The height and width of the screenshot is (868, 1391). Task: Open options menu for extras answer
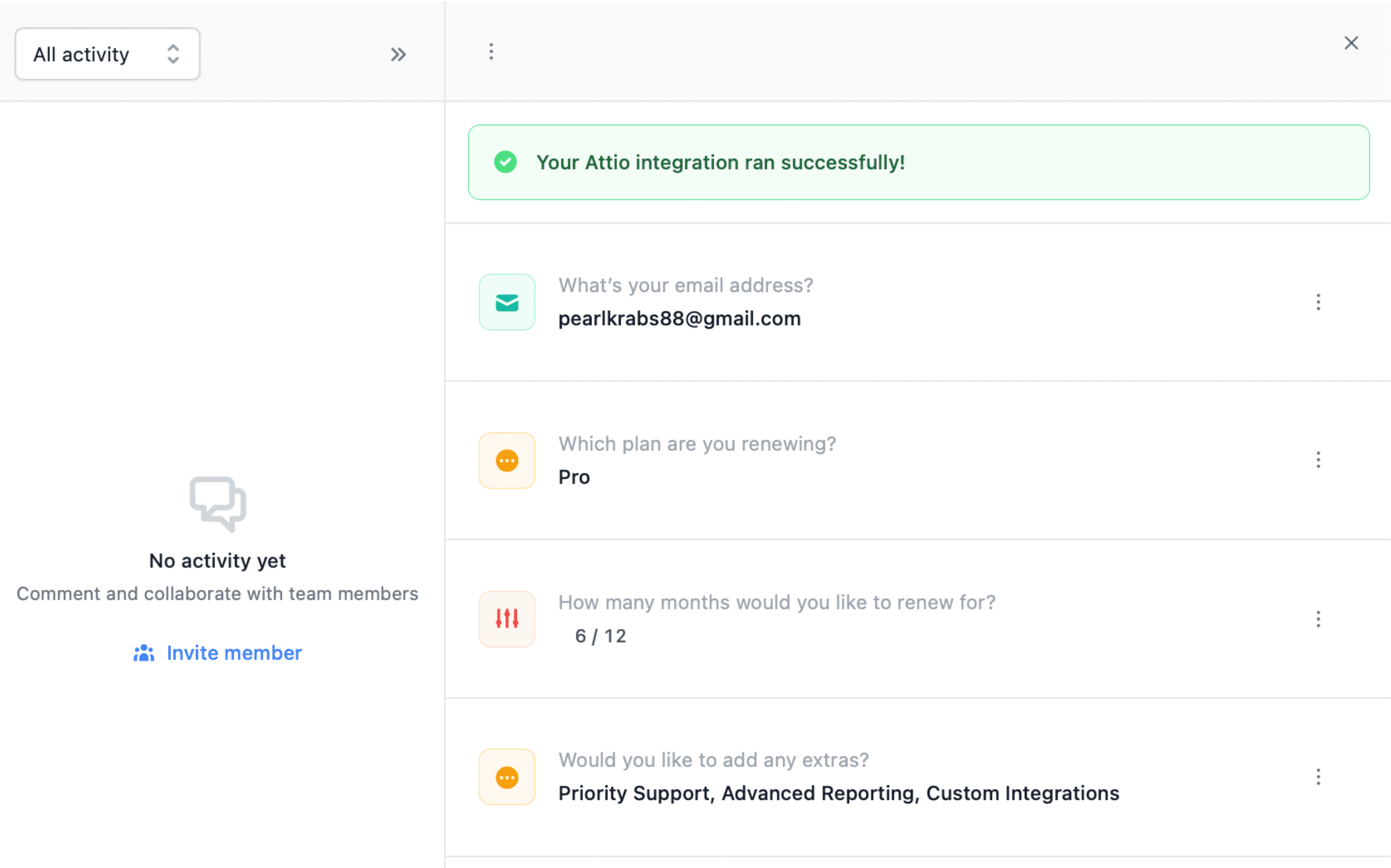tap(1318, 777)
